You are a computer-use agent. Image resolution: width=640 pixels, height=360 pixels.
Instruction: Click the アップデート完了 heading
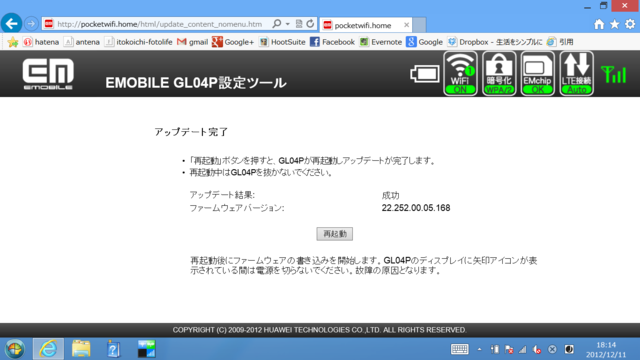coord(191,132)
